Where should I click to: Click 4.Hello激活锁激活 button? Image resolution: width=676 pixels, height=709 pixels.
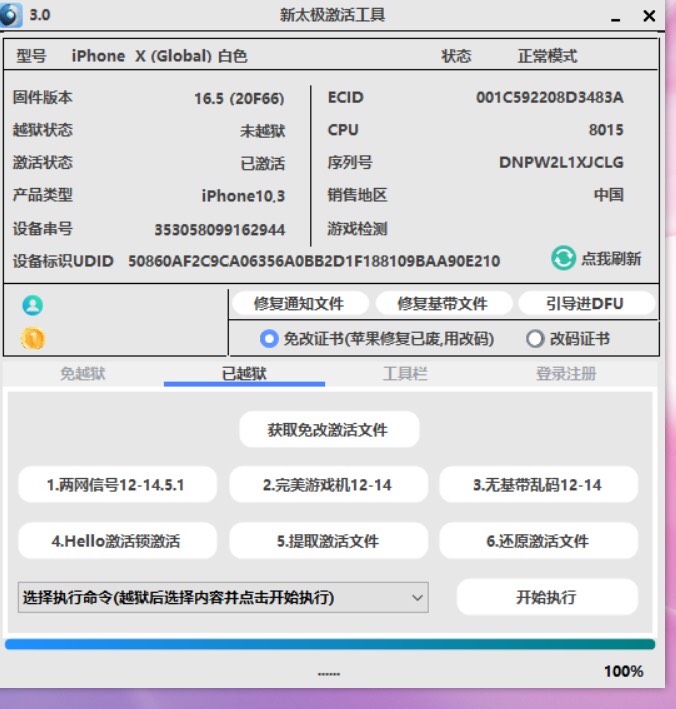pyautogui.click(x=117, y=541)
